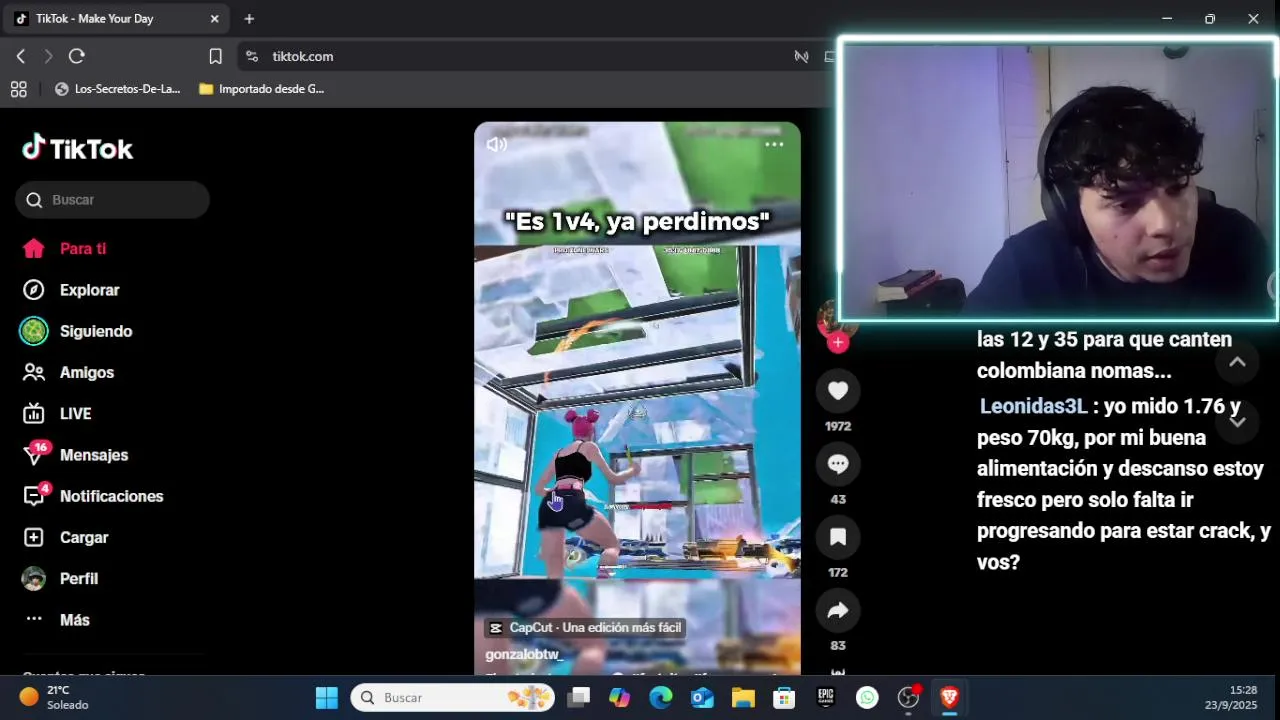Click Brave browser taskbar icon
1280x720 pixels.
[950, 697]
